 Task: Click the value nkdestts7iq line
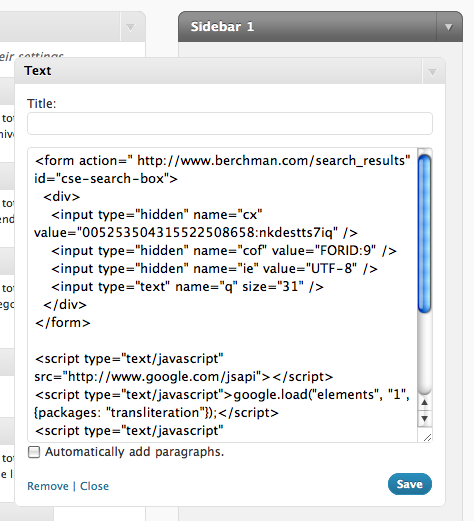point(196,233)
